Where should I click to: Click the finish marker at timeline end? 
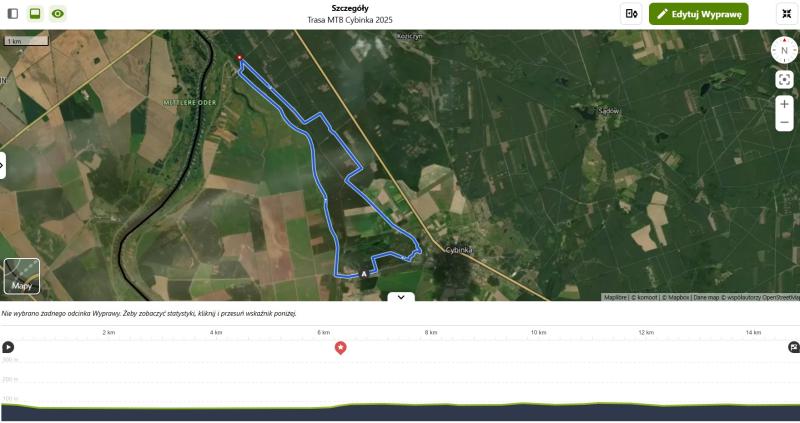pyautogui.click(x=794, y=347)
